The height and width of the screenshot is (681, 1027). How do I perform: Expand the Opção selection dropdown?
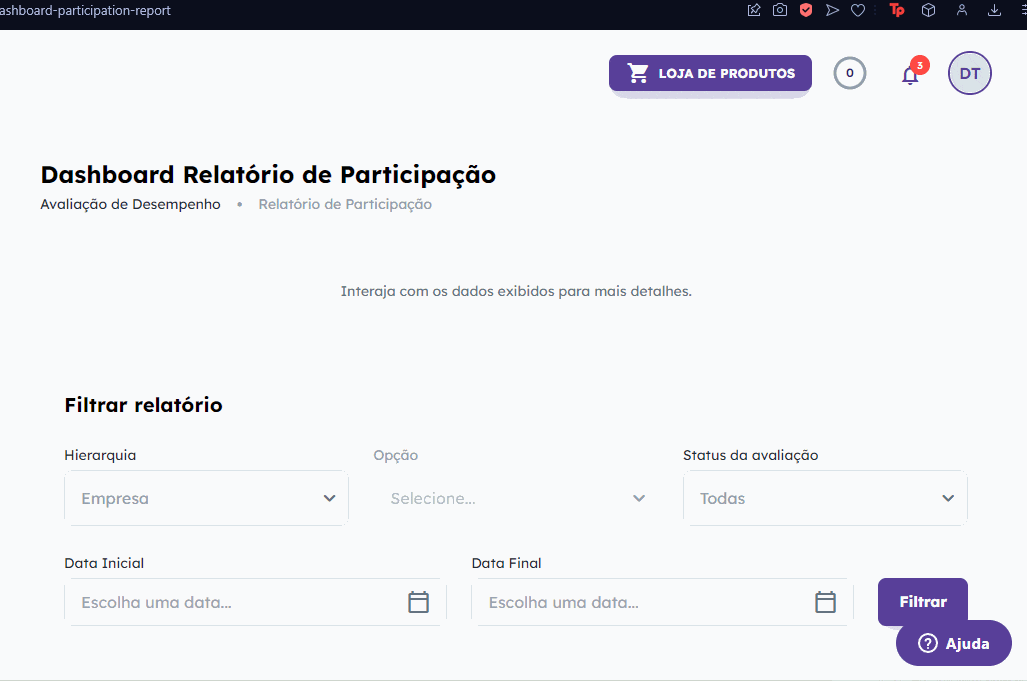coord(515,497)
